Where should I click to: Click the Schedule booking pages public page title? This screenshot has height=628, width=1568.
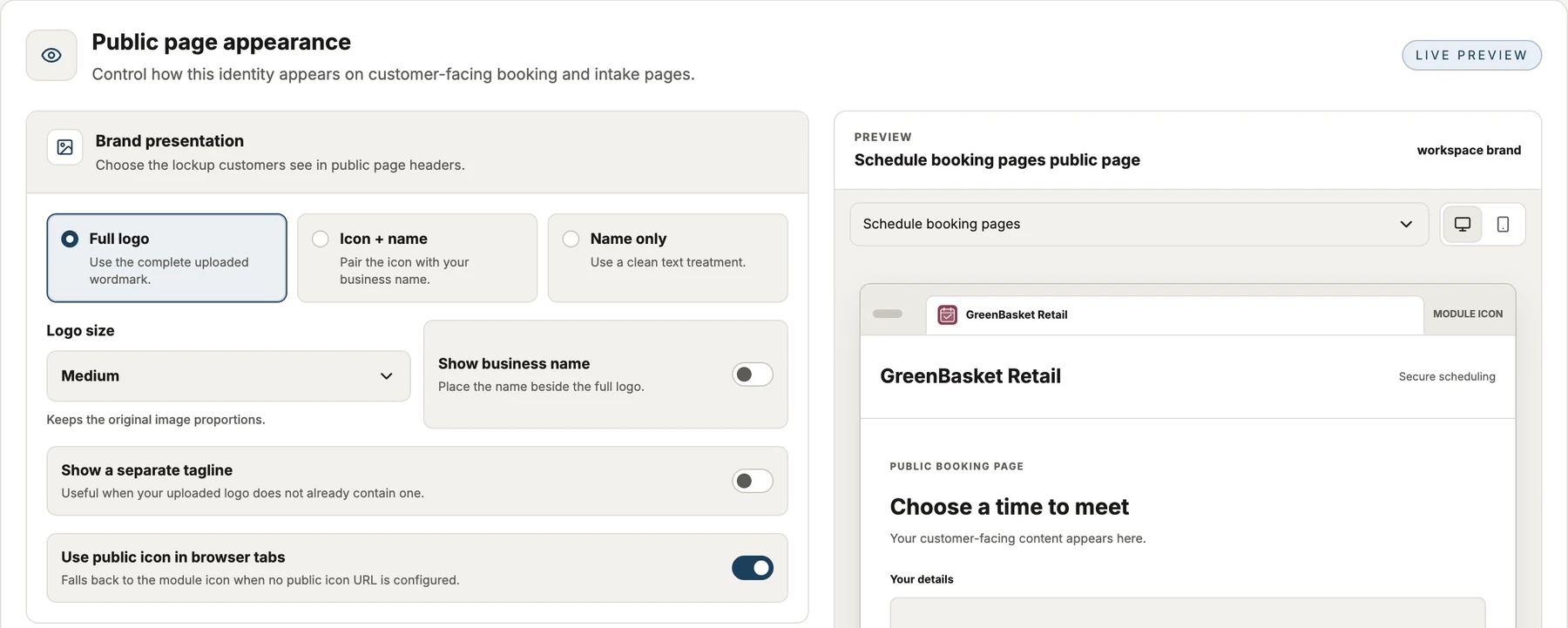(x=997, y=160)
